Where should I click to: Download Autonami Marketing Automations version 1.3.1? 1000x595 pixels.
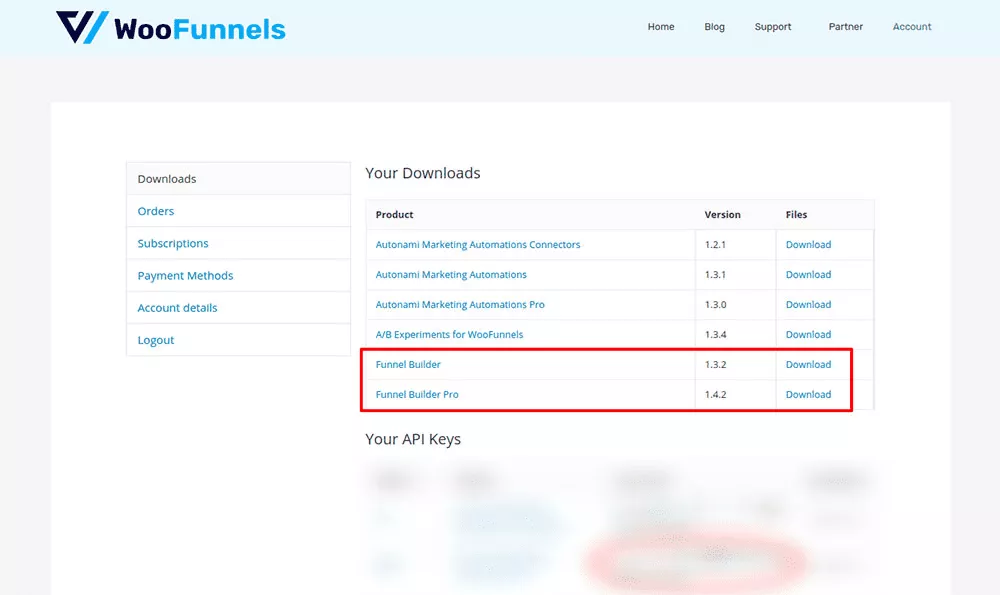(x=808, y=274)
